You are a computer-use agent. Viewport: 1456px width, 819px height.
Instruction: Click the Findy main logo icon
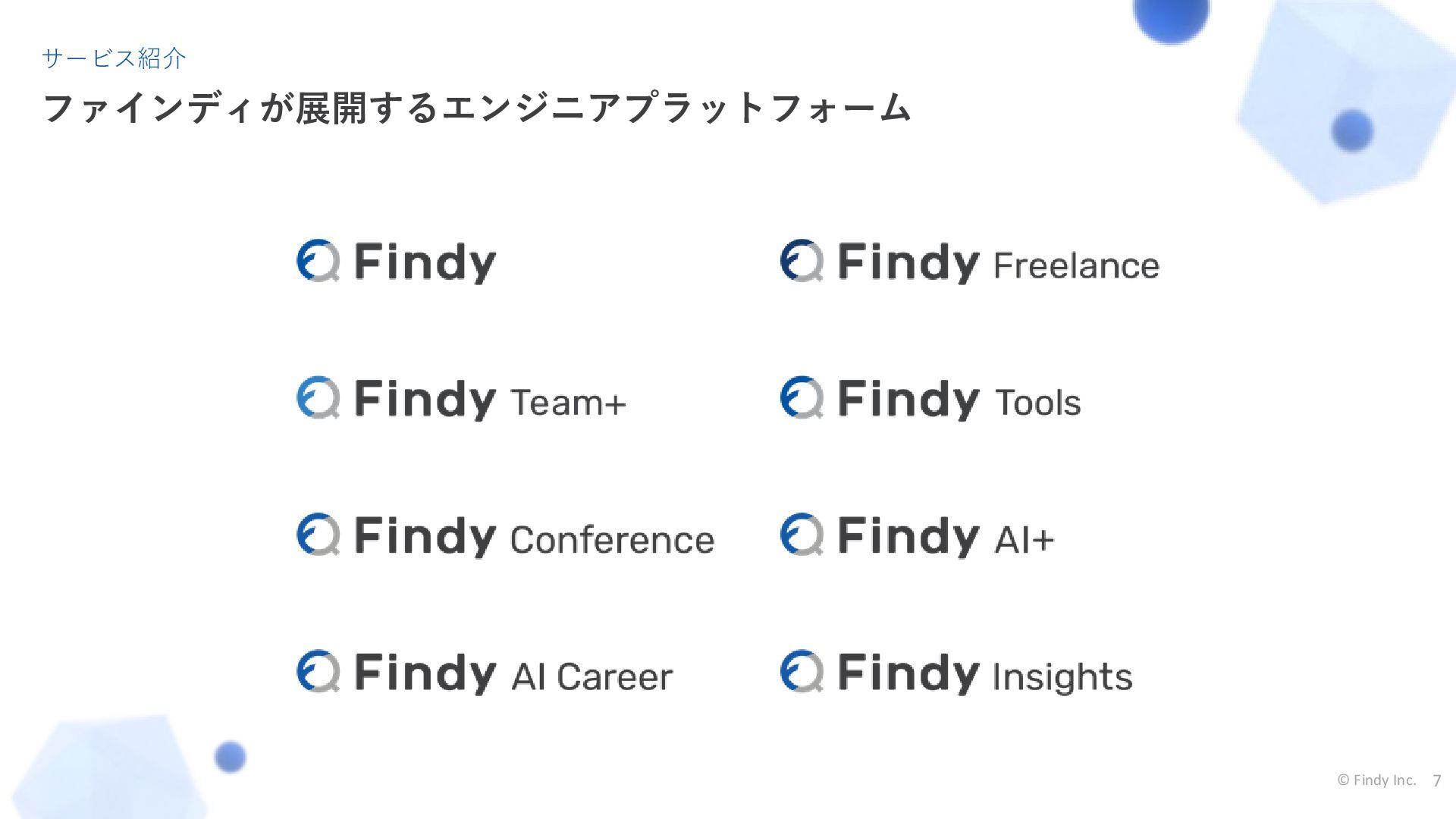pyautogui.click(x=318, y=261)
